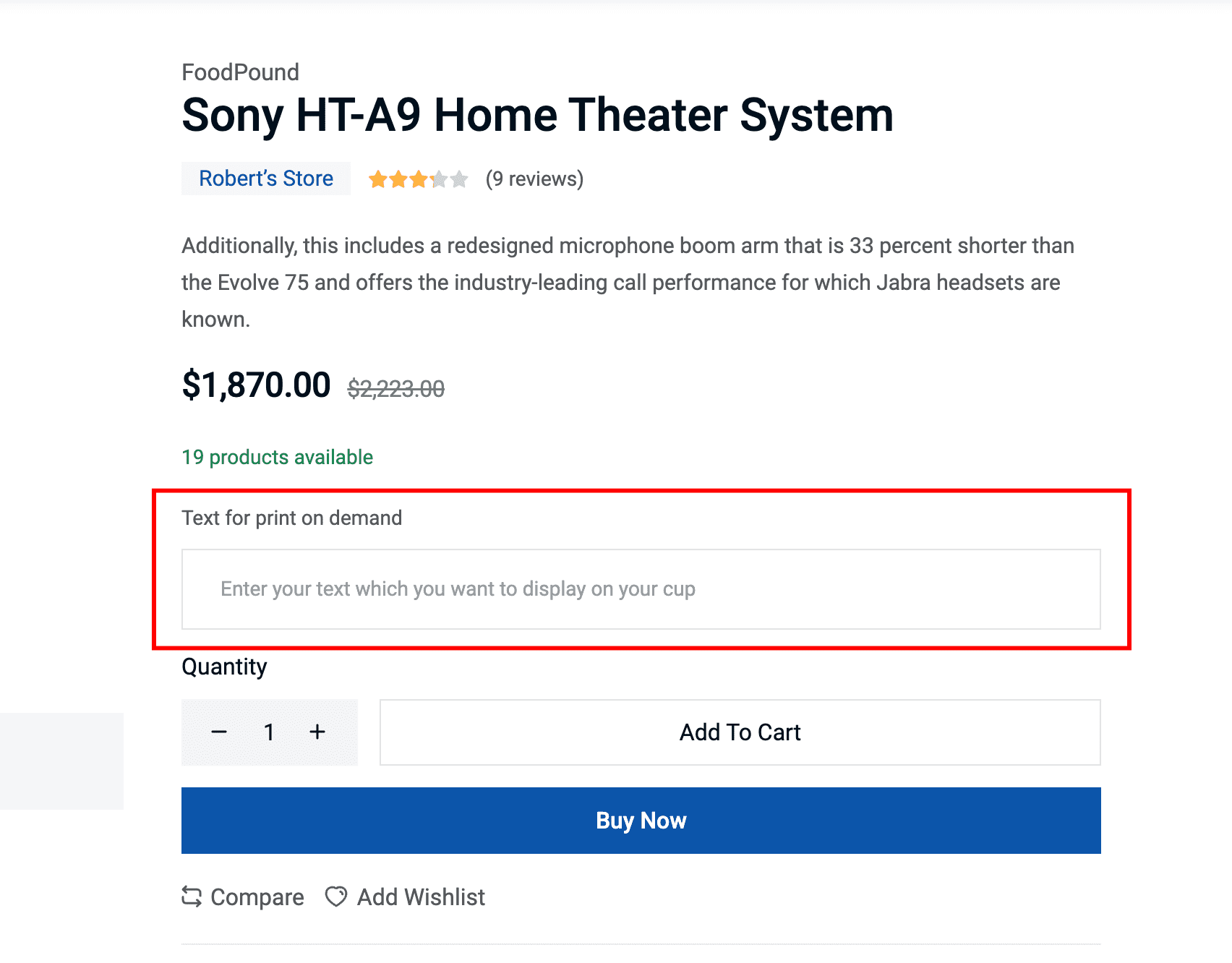Click the $1,870.00 current price
The height and width of the screenshot is (963, 1232).
(256, 385)
